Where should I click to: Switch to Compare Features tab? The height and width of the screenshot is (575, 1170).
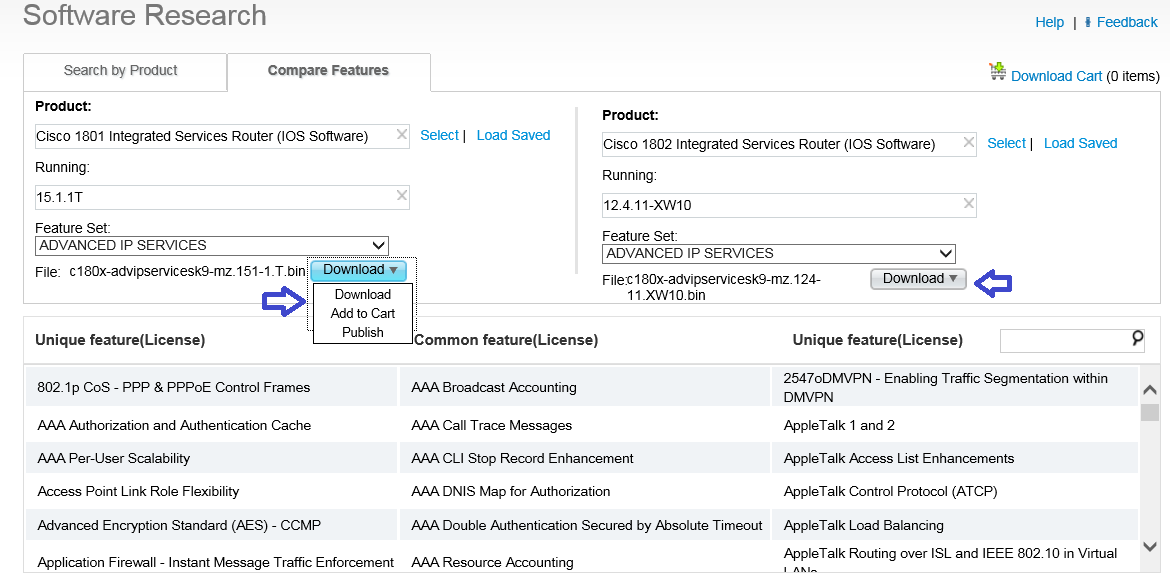(x=328, y=71)
